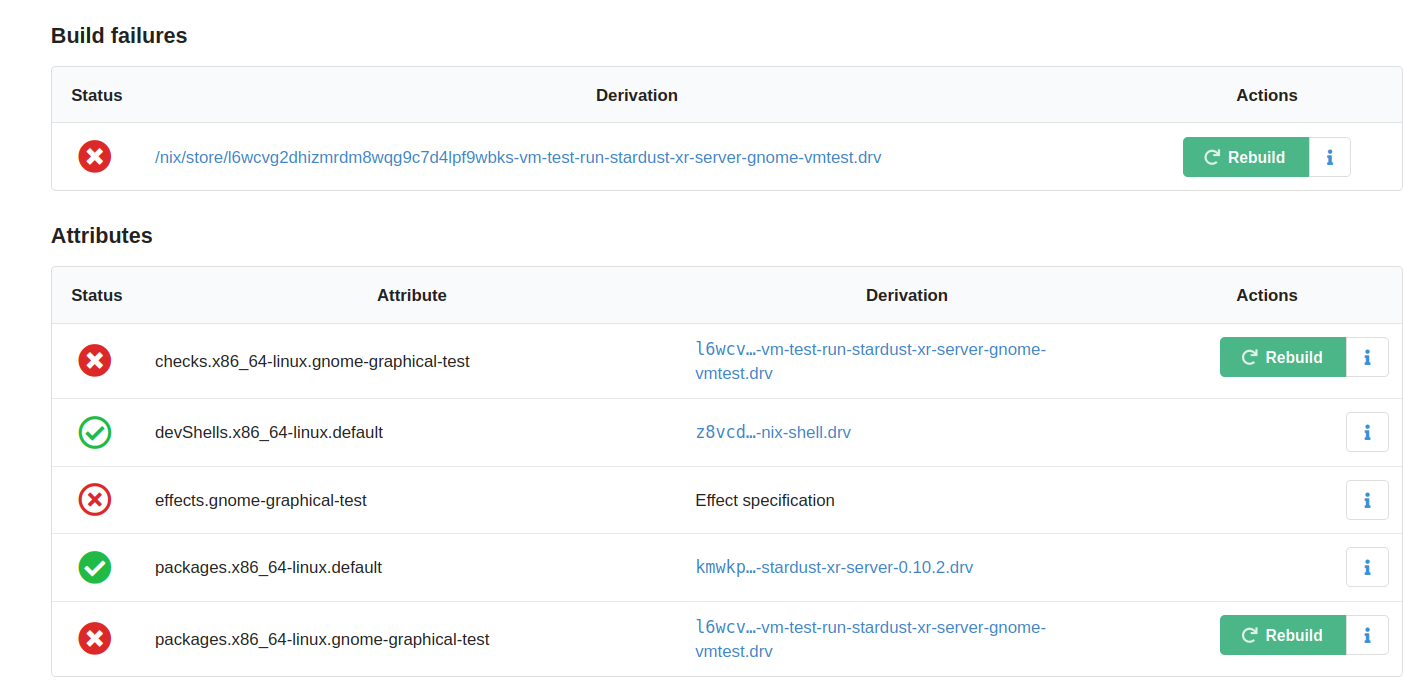
Task: Click green success icon for devShells.x86_64-linux.default
Action: 95,433
